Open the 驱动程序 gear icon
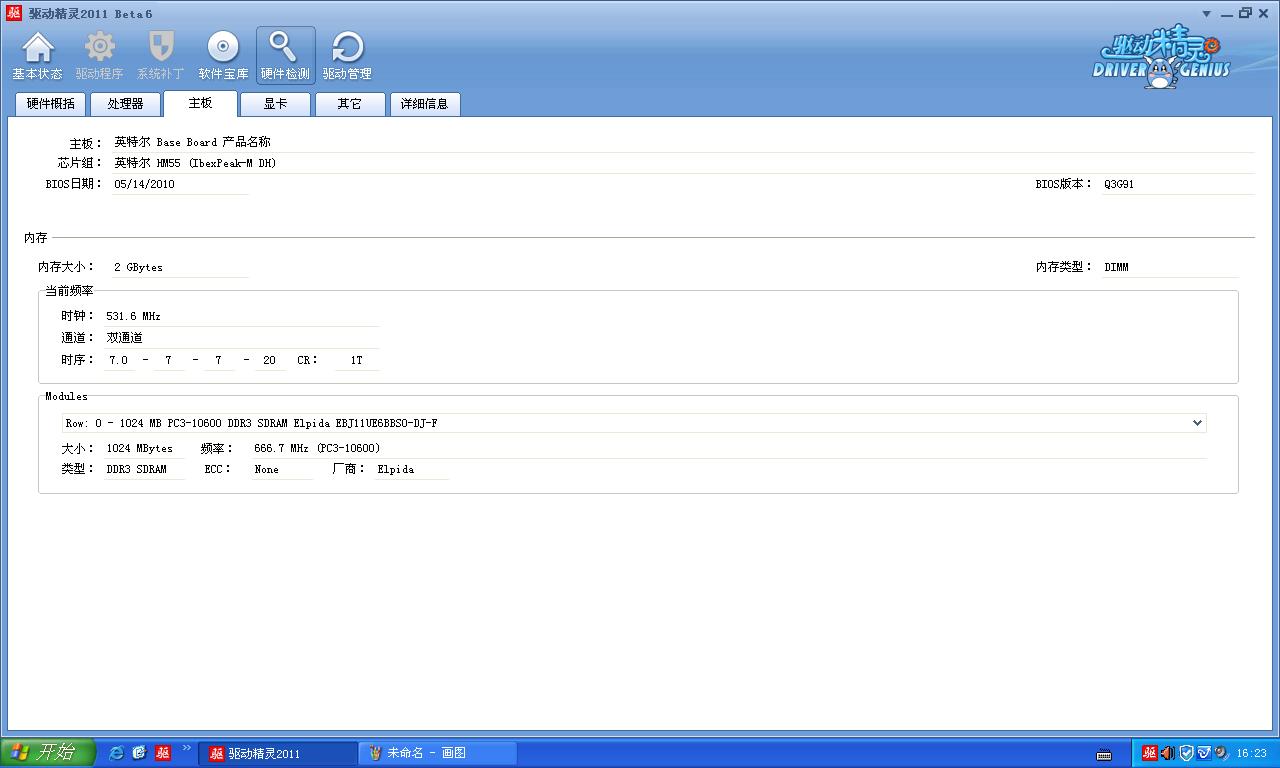1280x768 pixels. click(x=99, y=56)
